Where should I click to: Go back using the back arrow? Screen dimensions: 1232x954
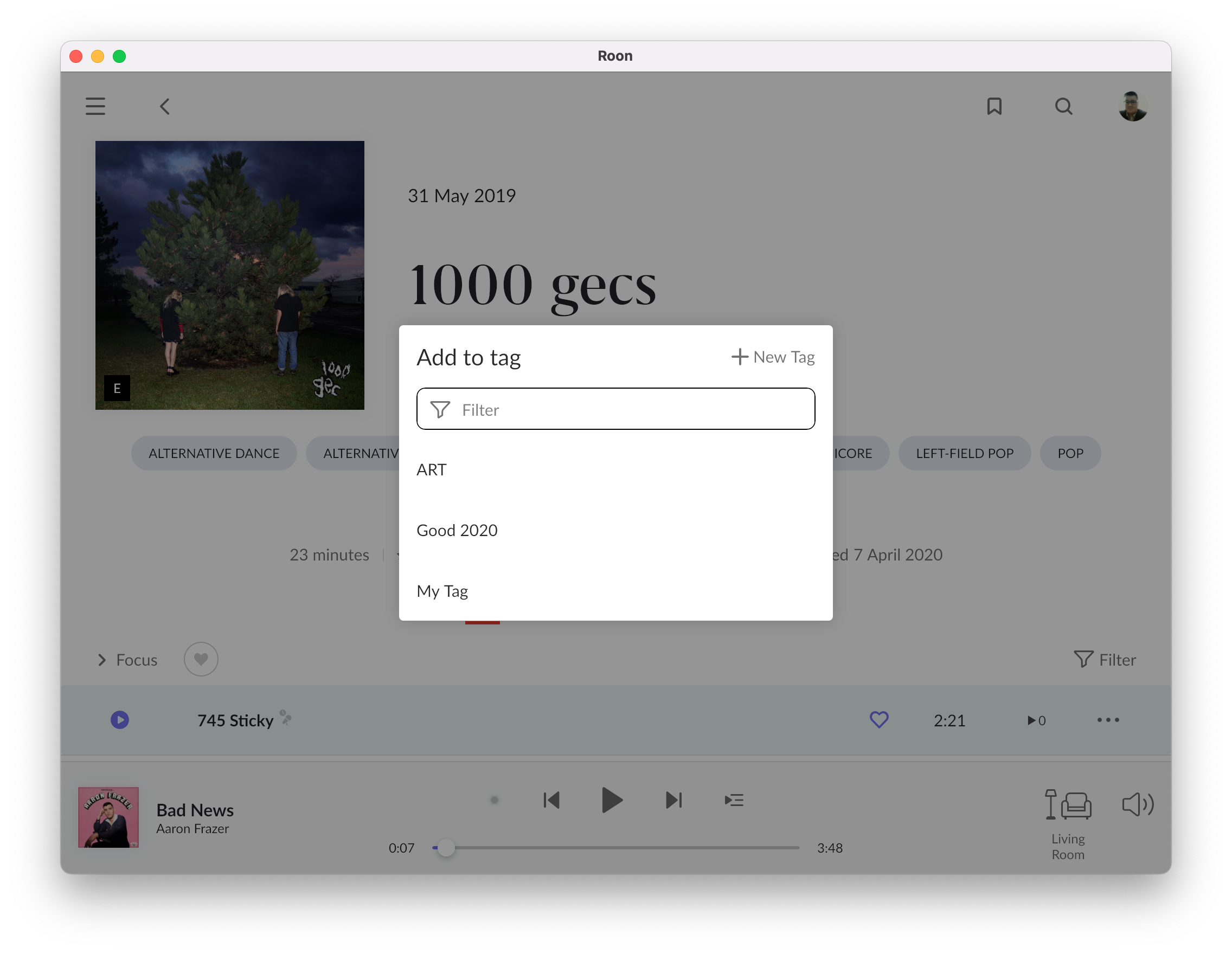[165, 106]
